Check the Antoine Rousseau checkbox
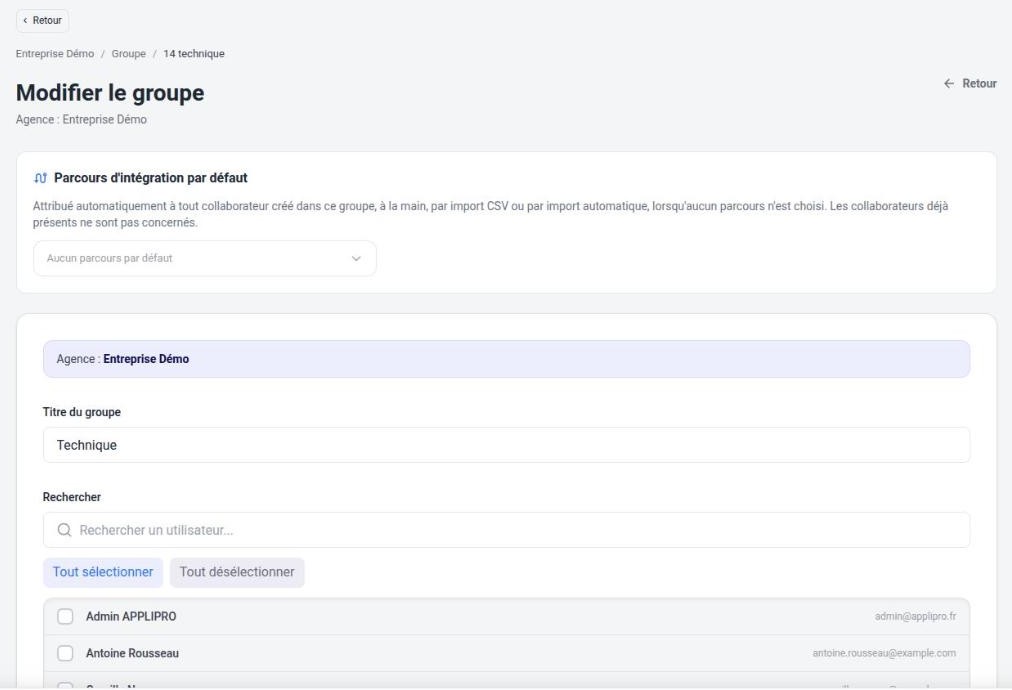Image resolution: width=1012 pixels, height=690 pixels. (65, 653)
